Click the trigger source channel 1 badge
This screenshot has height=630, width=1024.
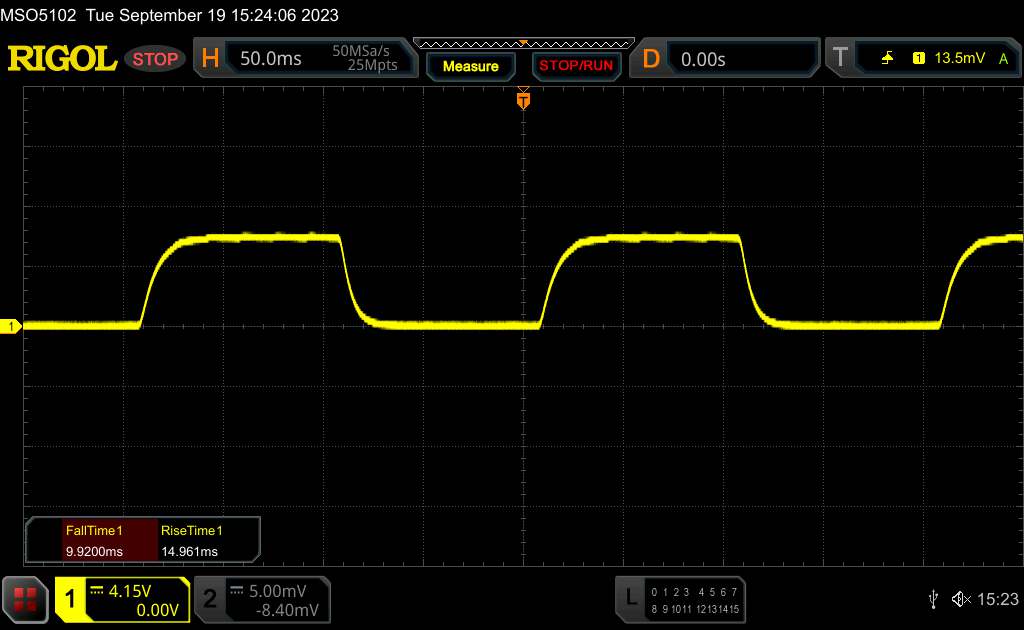(918, 58)
